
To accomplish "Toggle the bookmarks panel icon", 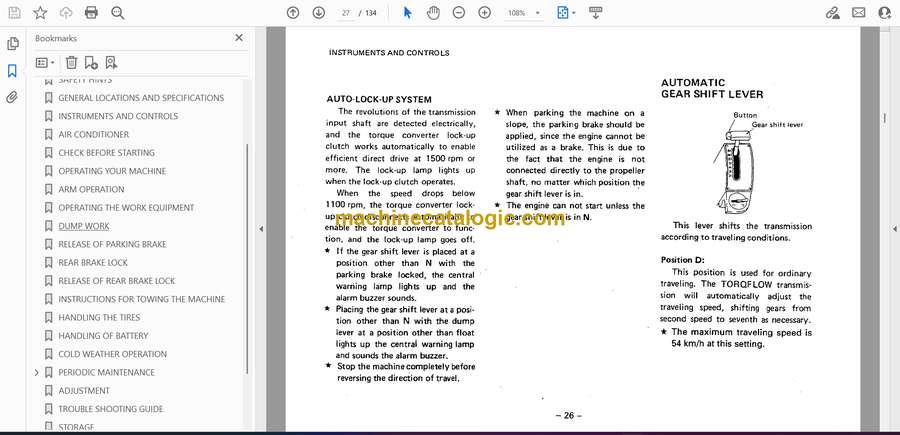I will (x=12, y=71).
